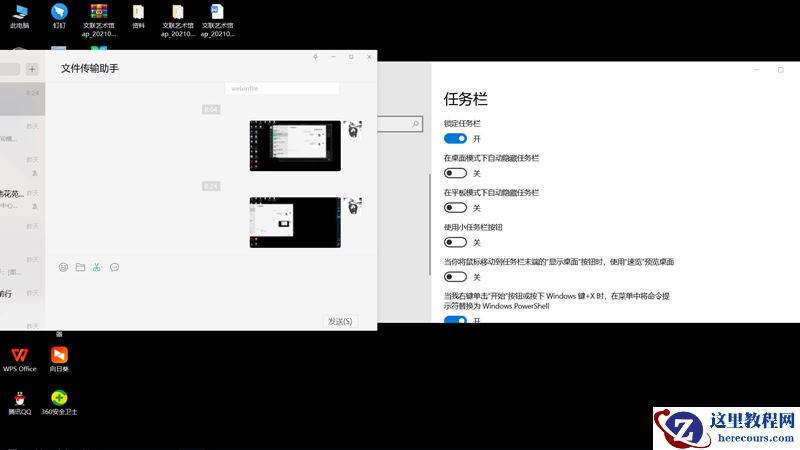The image size is (800, 450).
Task: Open the emoji picker in WeChat chat
Action: pos(63,267)
